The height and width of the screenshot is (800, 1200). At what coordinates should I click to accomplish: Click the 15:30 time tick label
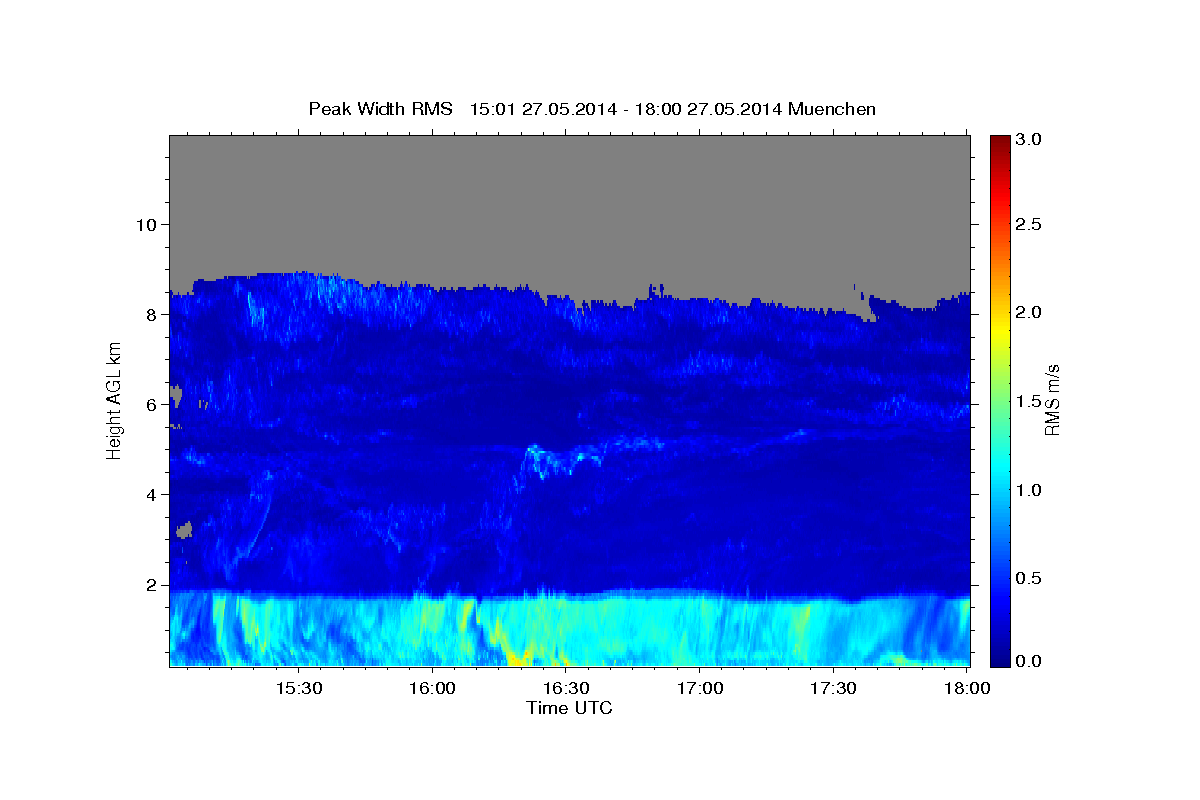(298, 689)
